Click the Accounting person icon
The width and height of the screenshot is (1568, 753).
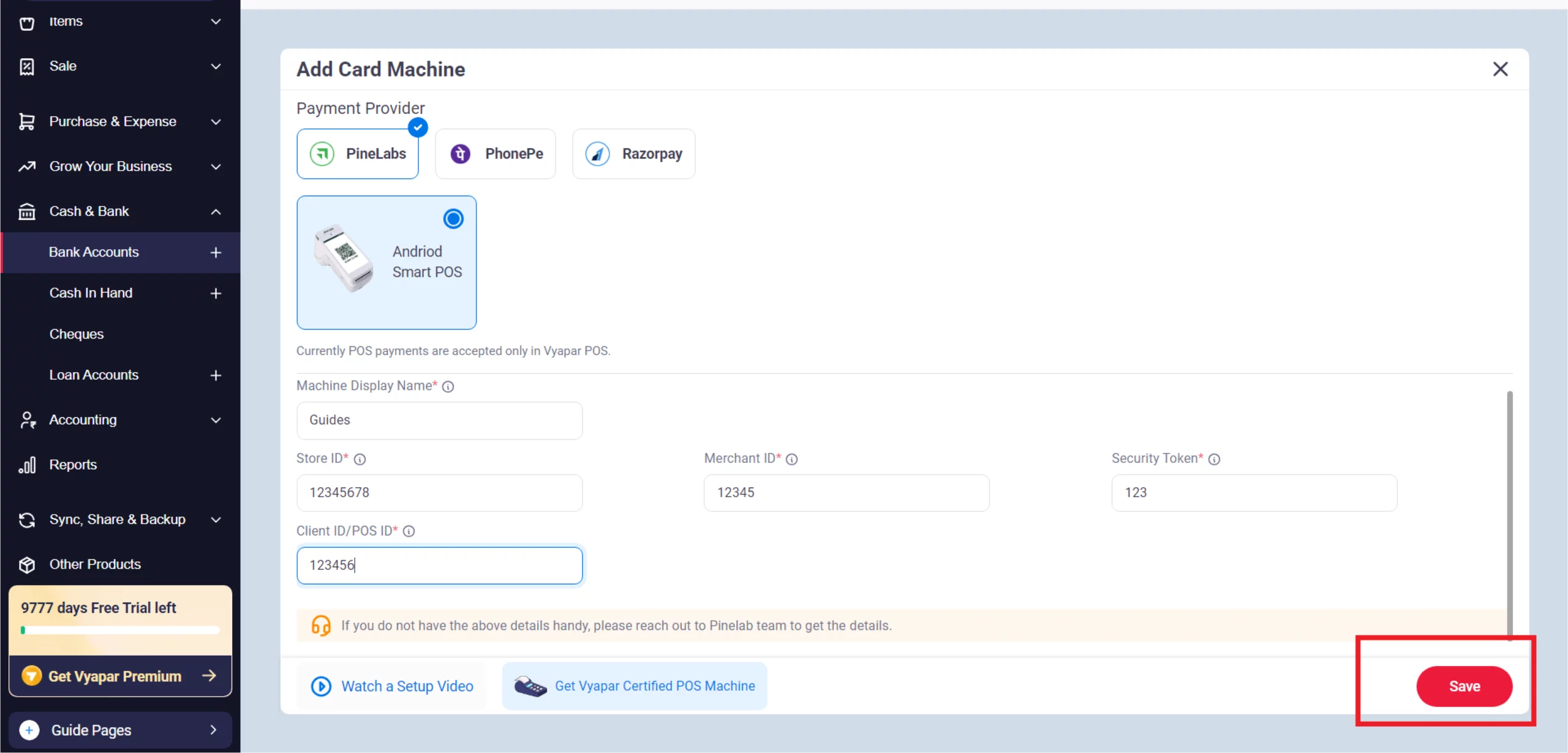[x=27, y=420]
